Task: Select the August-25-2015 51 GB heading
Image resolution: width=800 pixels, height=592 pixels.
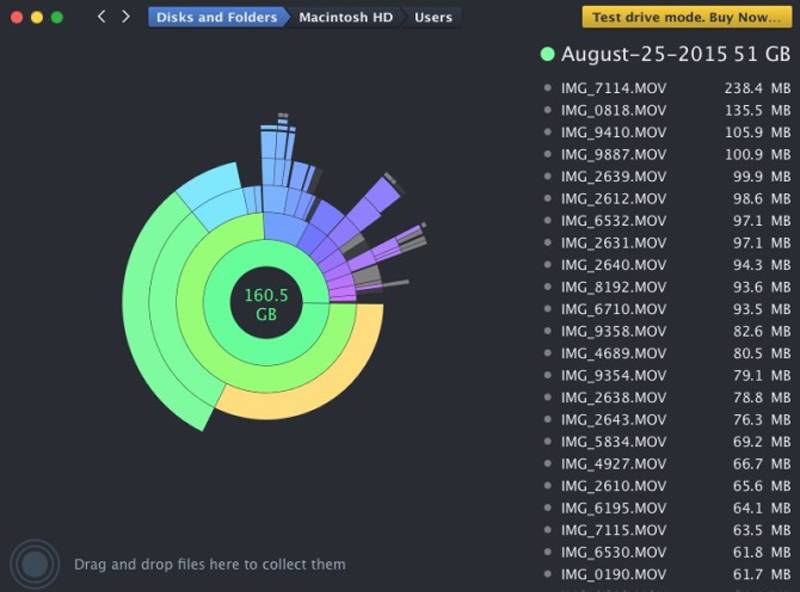Action: [x=676, y=54]
